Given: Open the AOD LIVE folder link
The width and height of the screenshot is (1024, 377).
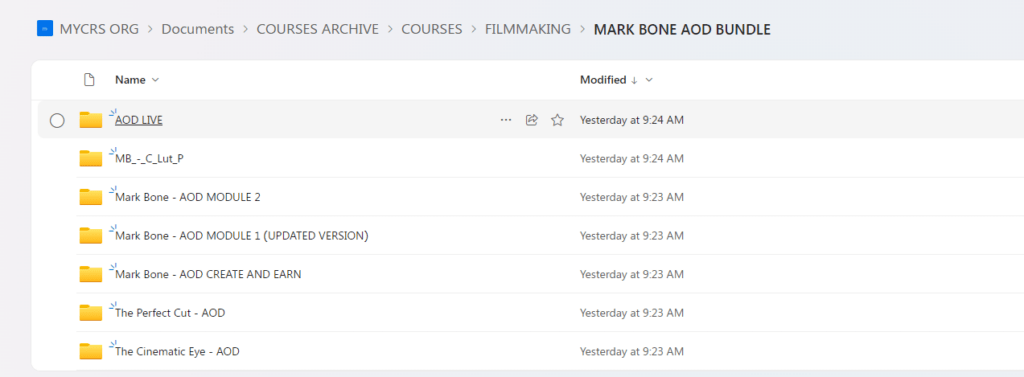Looking at the screenshot, I should pos(138,120).
